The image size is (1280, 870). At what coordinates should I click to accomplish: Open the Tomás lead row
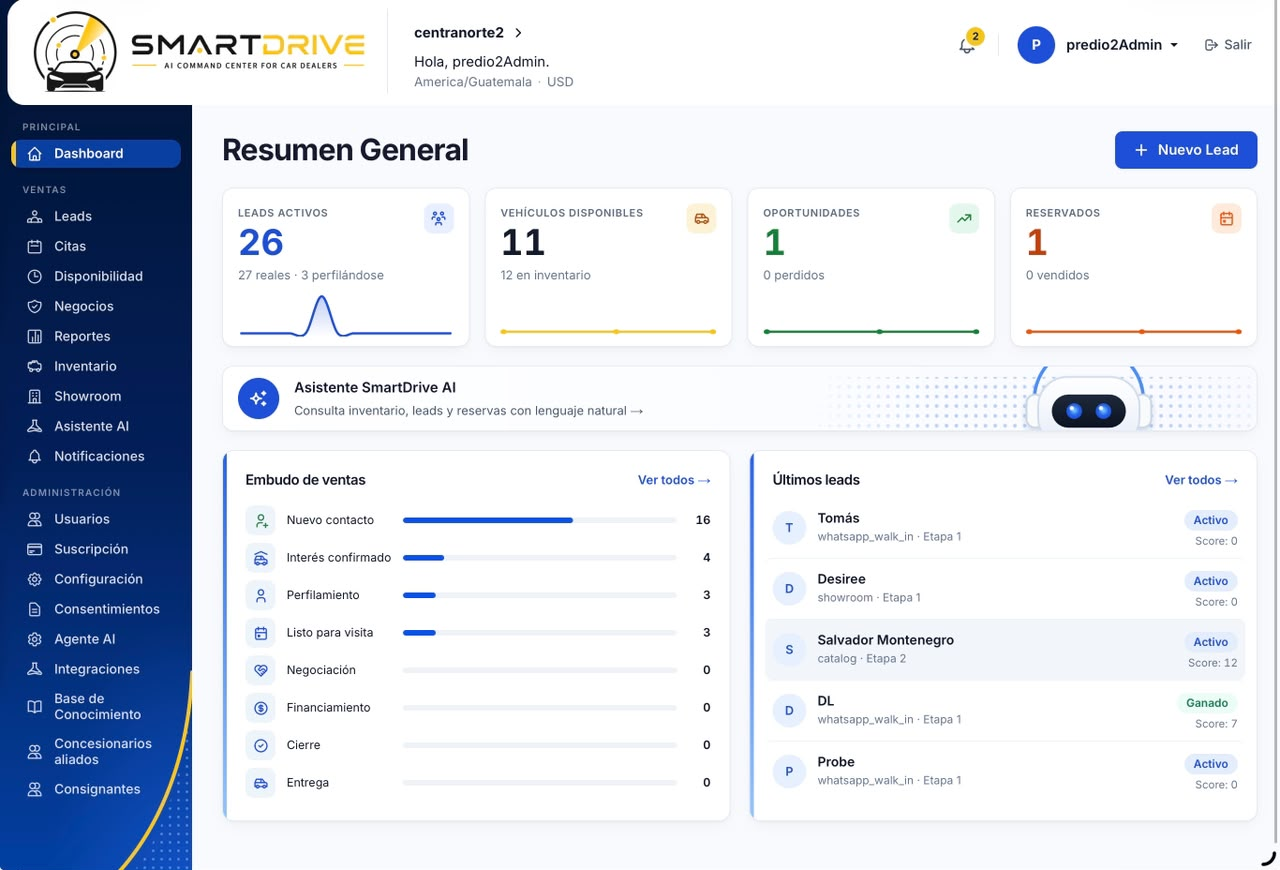pyautogui.click(x=1005, y=528)
